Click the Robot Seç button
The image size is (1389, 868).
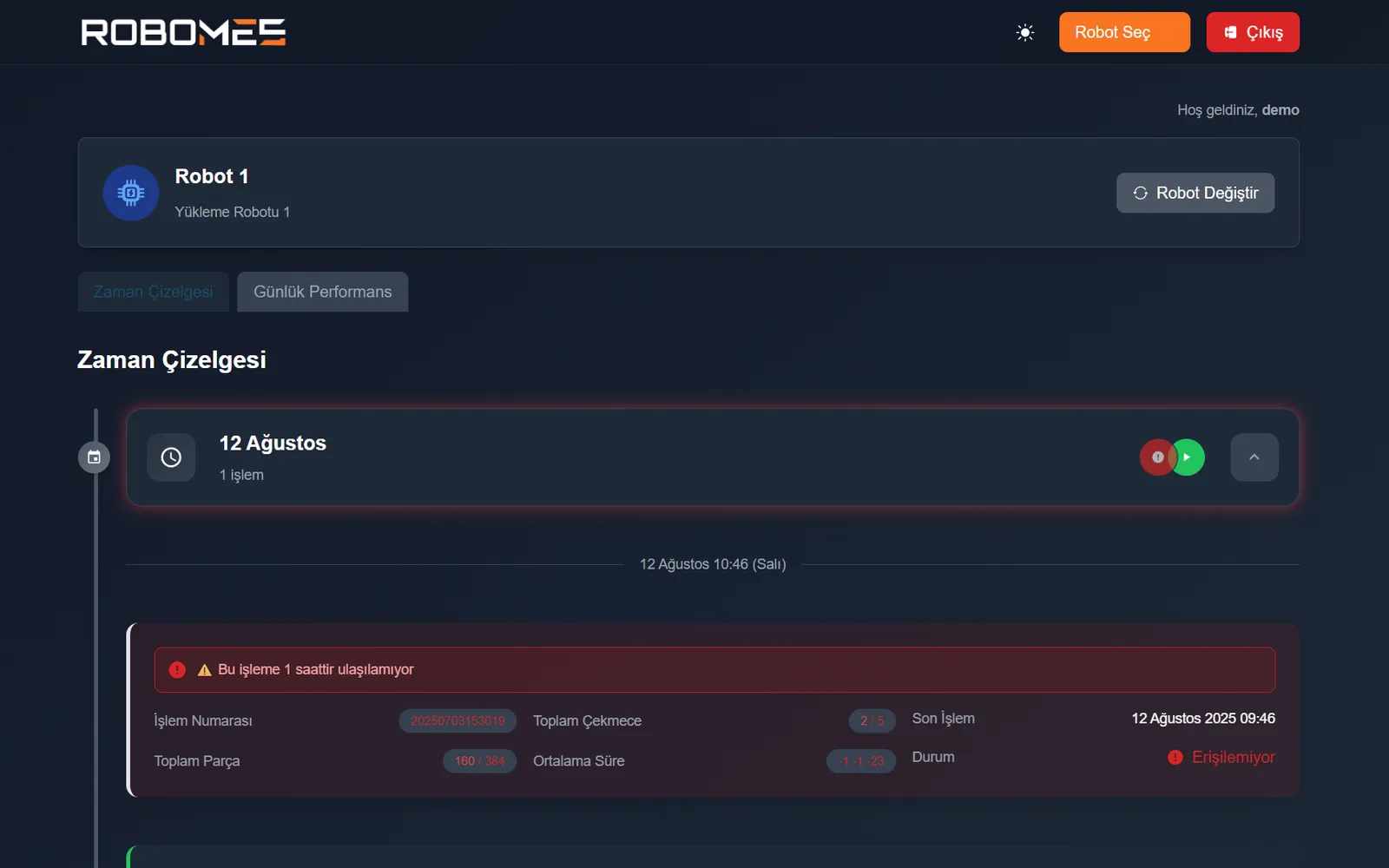(x=1123, y=32)
